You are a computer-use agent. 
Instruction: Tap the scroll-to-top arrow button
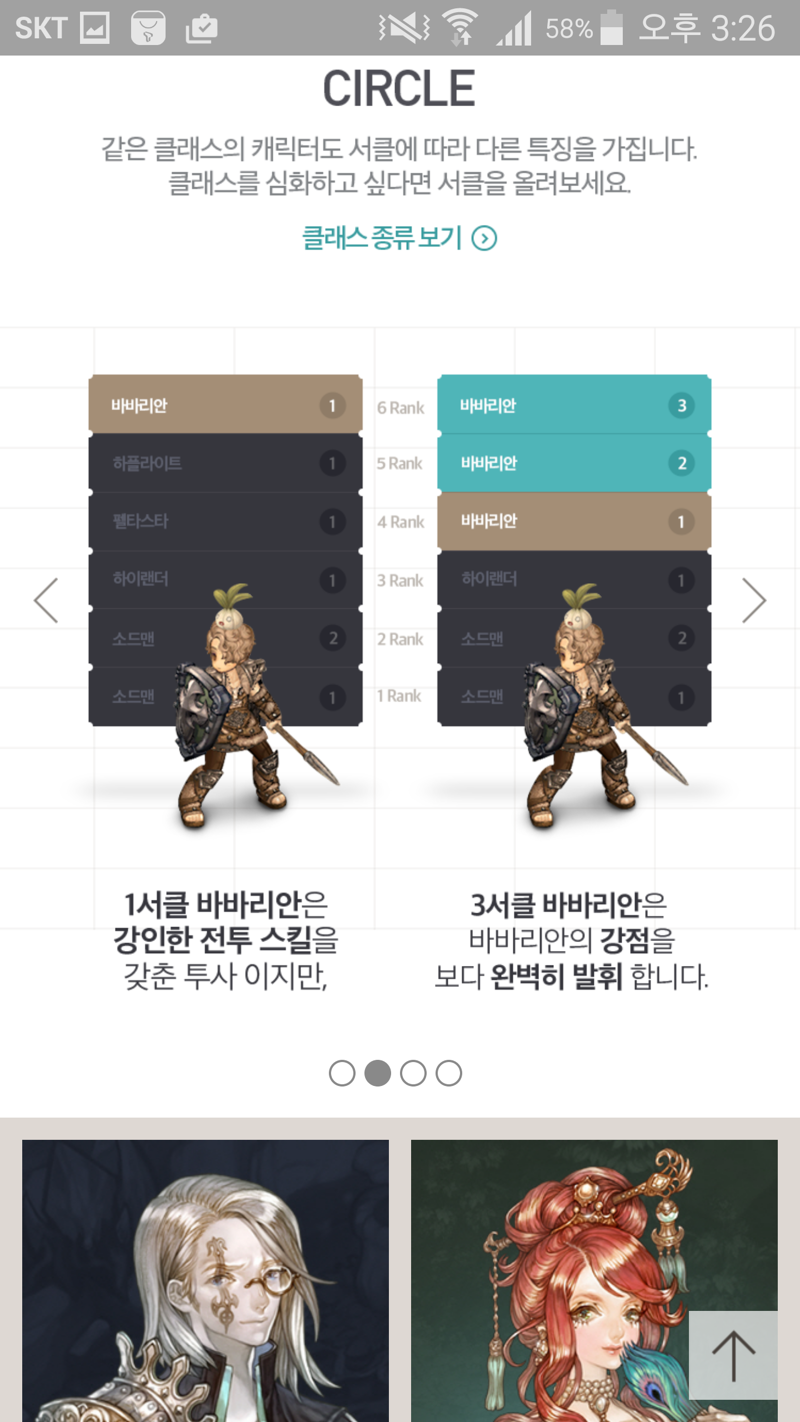click(x=733, y=1355)
